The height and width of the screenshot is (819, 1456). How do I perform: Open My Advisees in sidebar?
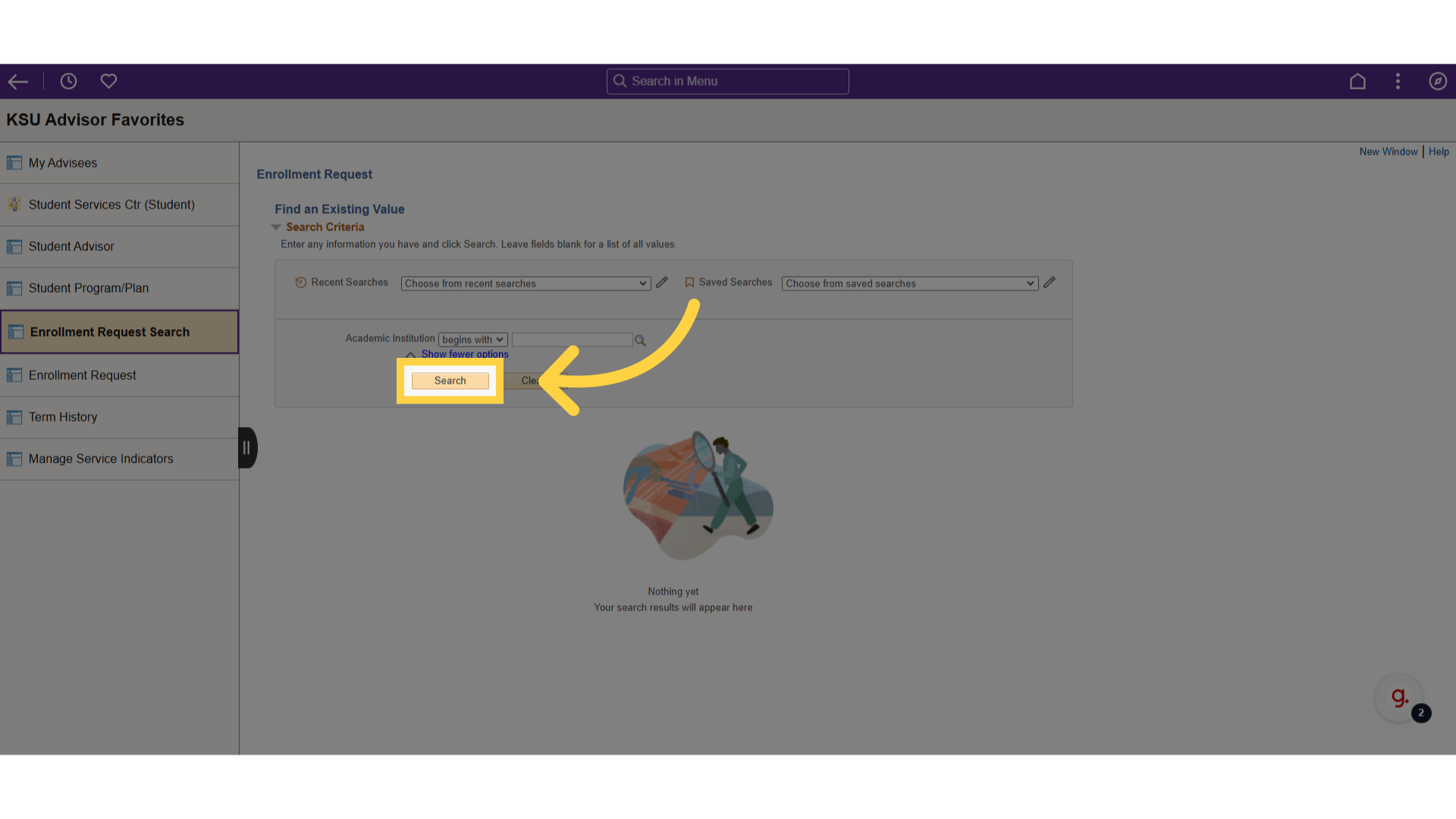[x=120, y=163]
